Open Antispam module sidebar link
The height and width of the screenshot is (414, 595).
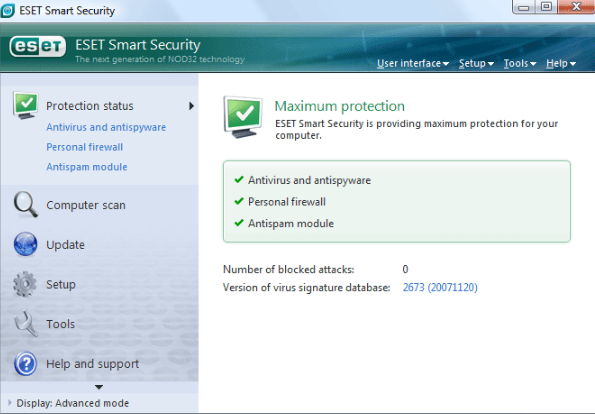click(87, 167)
